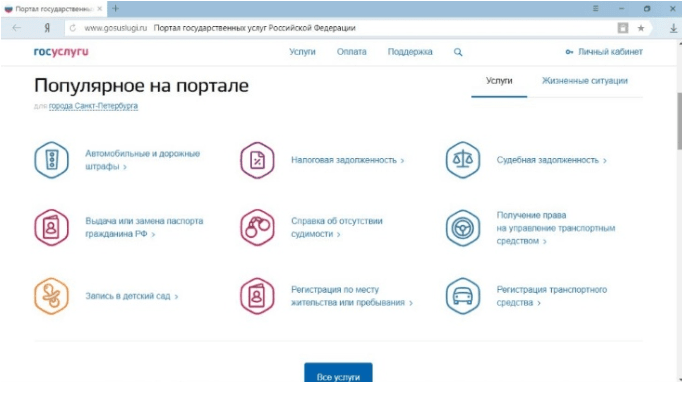Open the Поддержка menu item

410,52
